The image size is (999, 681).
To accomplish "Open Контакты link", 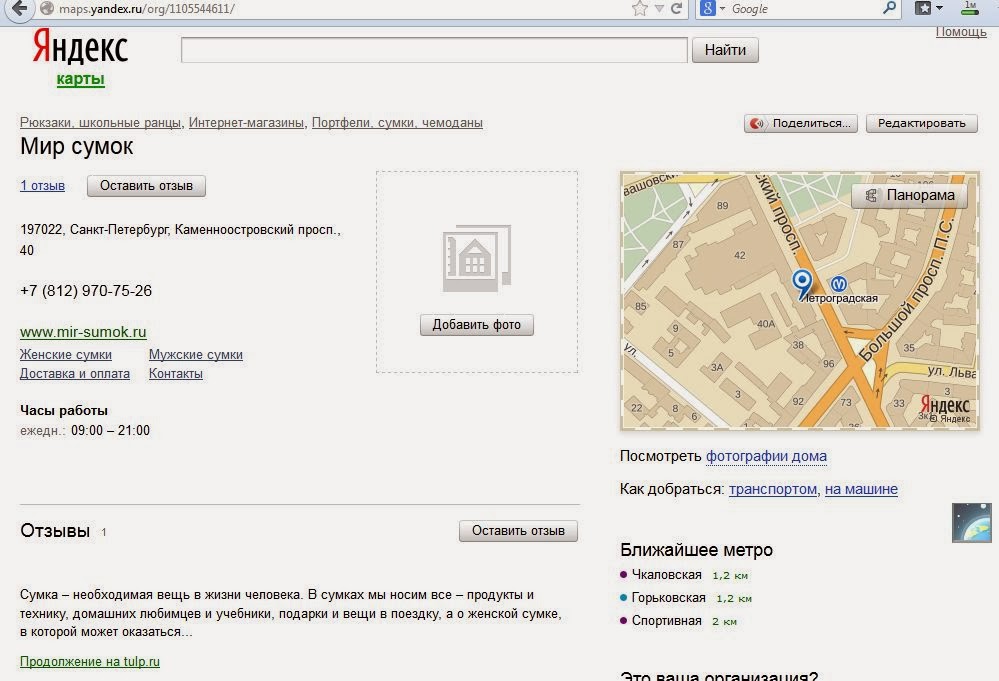I will [x=176, y=374].
